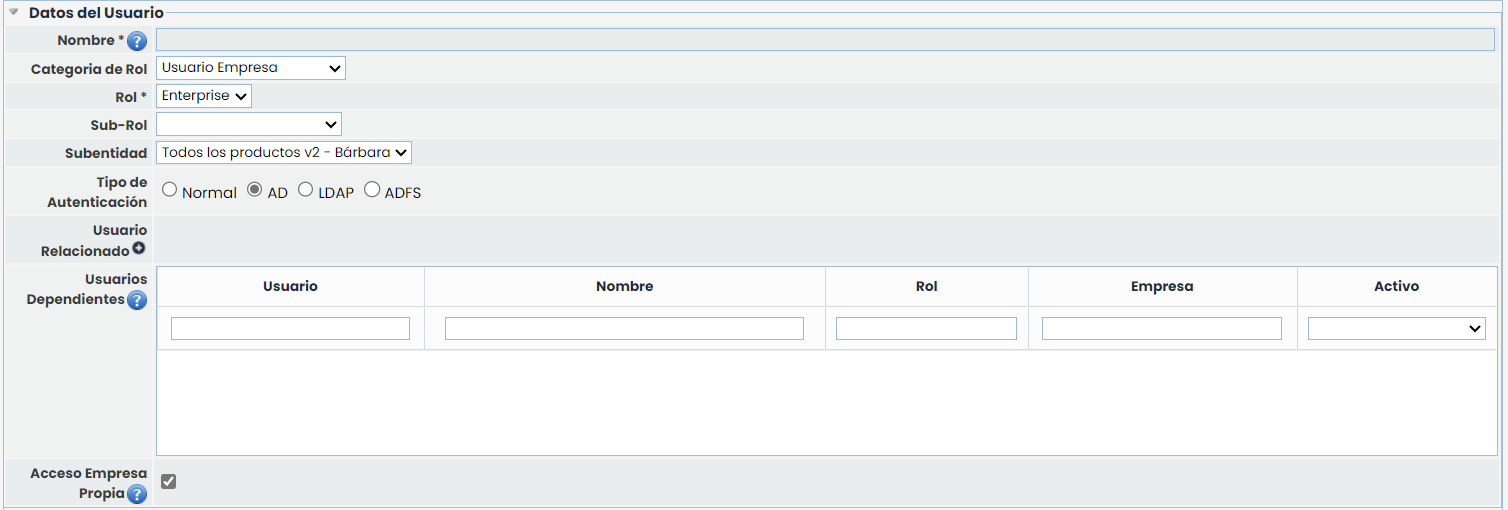1508x510 pixels.
Task: Open help for Usuarios Dependientes
Action: 137,300
